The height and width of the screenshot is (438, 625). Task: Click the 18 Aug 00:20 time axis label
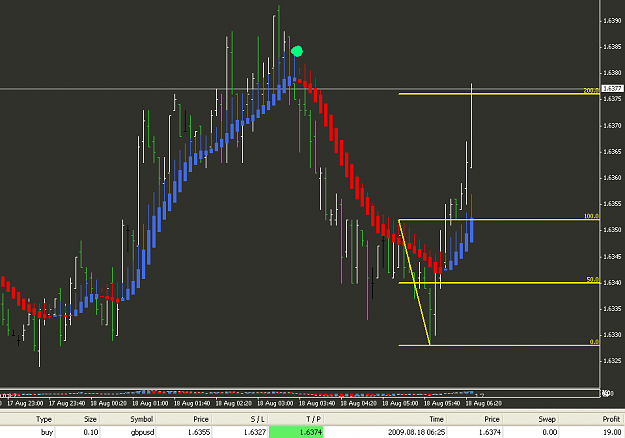(108, 403)
